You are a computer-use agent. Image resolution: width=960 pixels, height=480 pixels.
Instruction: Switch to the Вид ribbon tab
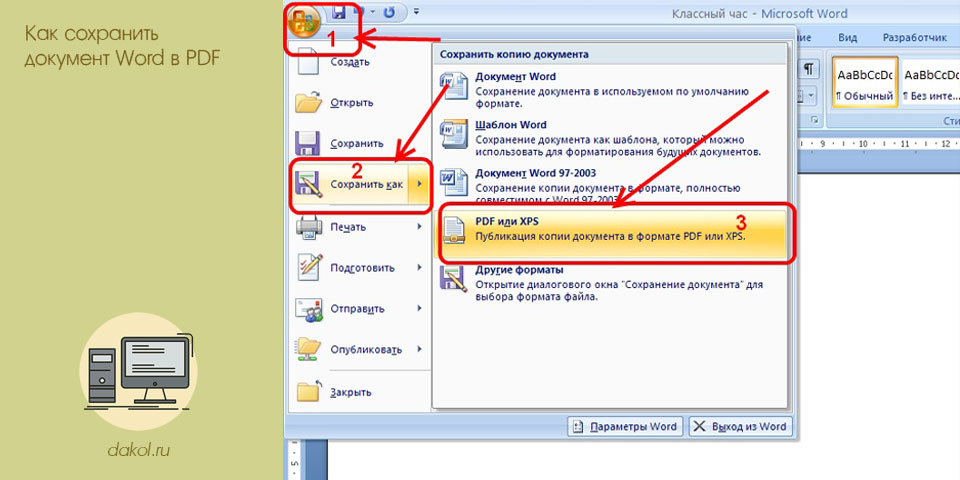pos(847,37)
